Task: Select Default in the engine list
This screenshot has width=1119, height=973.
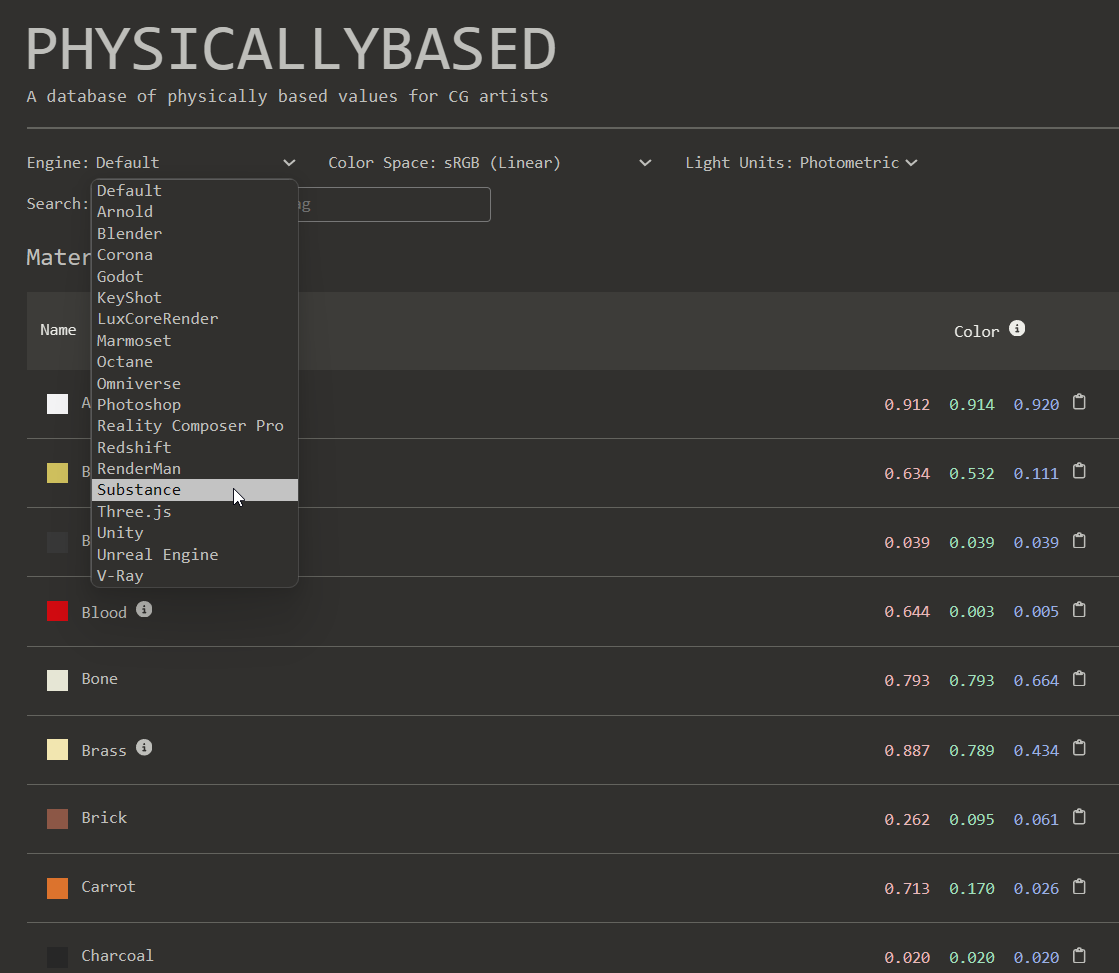Action: point(195,191)
